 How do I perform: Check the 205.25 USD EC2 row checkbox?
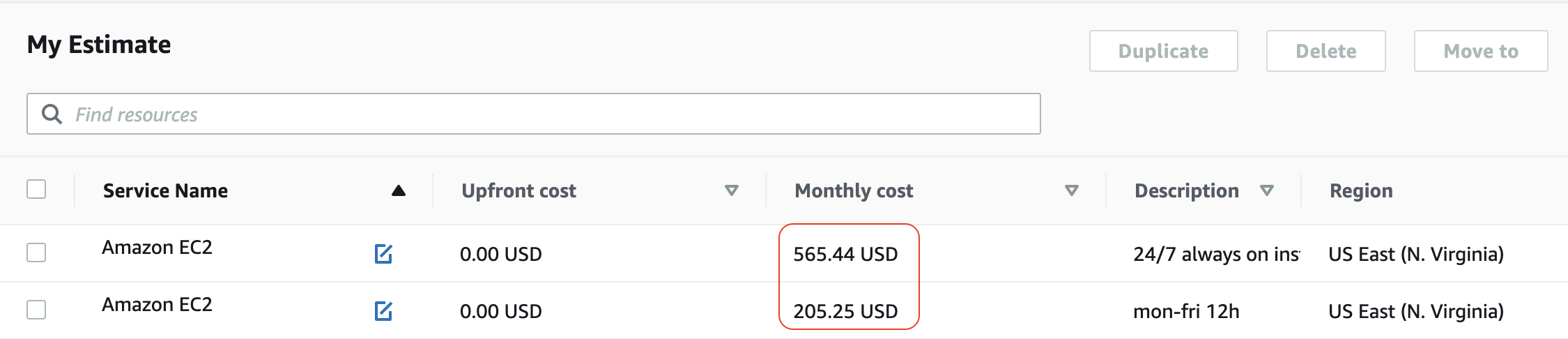[x=36, y=310]
